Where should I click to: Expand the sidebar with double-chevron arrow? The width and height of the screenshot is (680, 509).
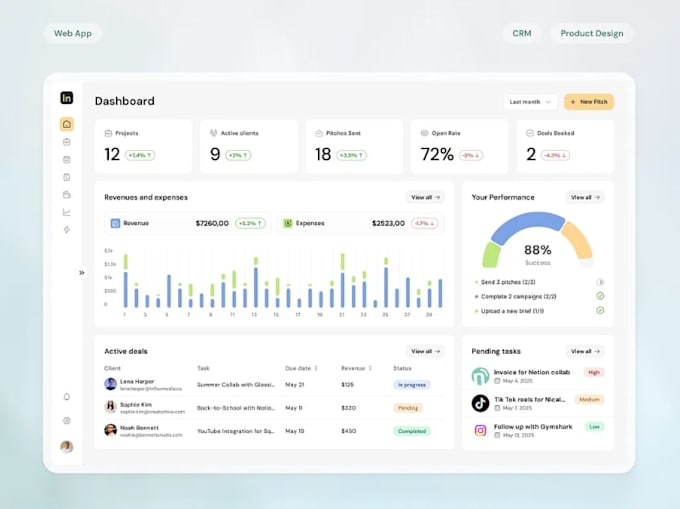point(82,273)
